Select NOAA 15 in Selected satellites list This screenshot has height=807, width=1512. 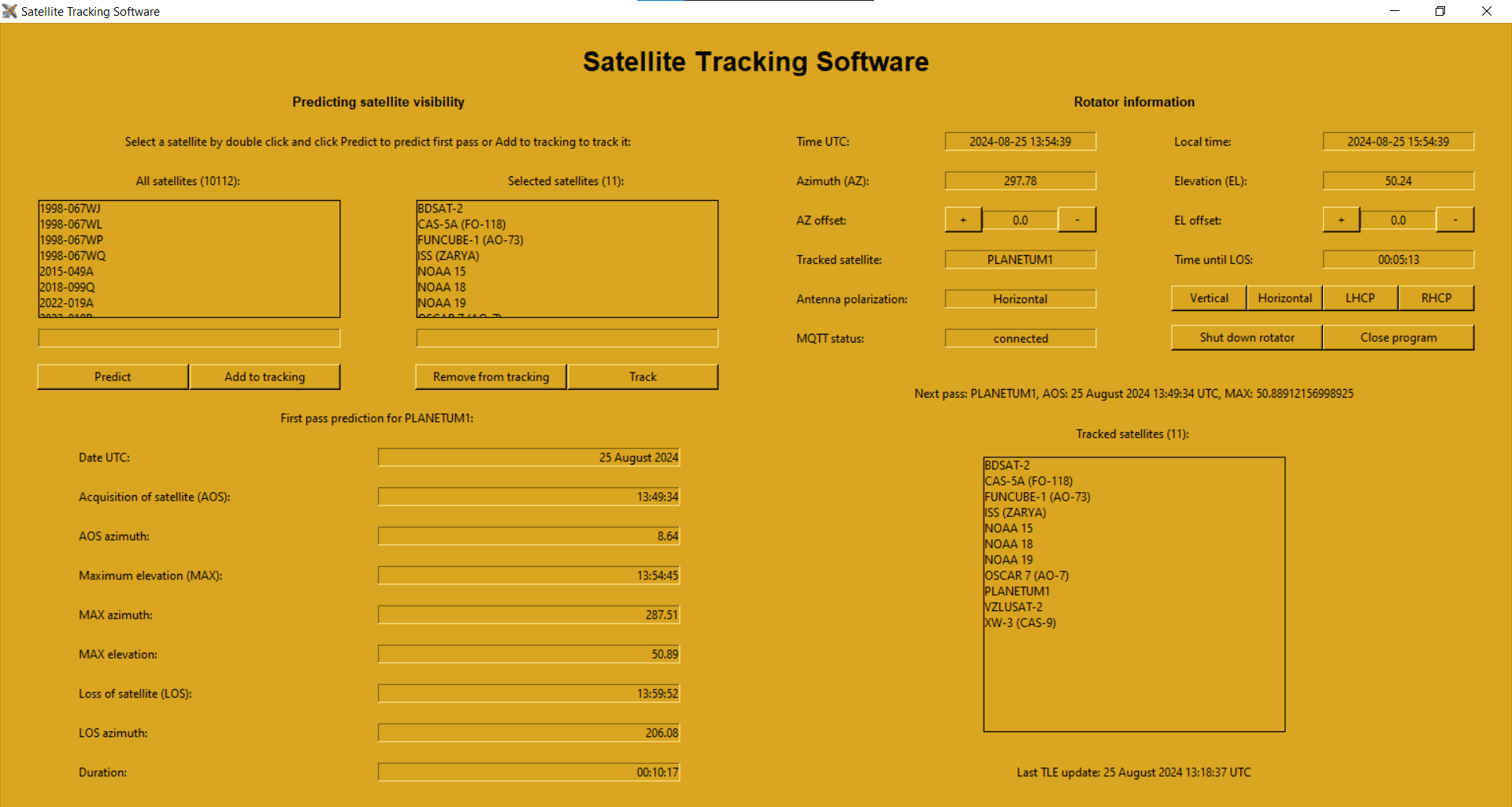click(x=567, y=272)
